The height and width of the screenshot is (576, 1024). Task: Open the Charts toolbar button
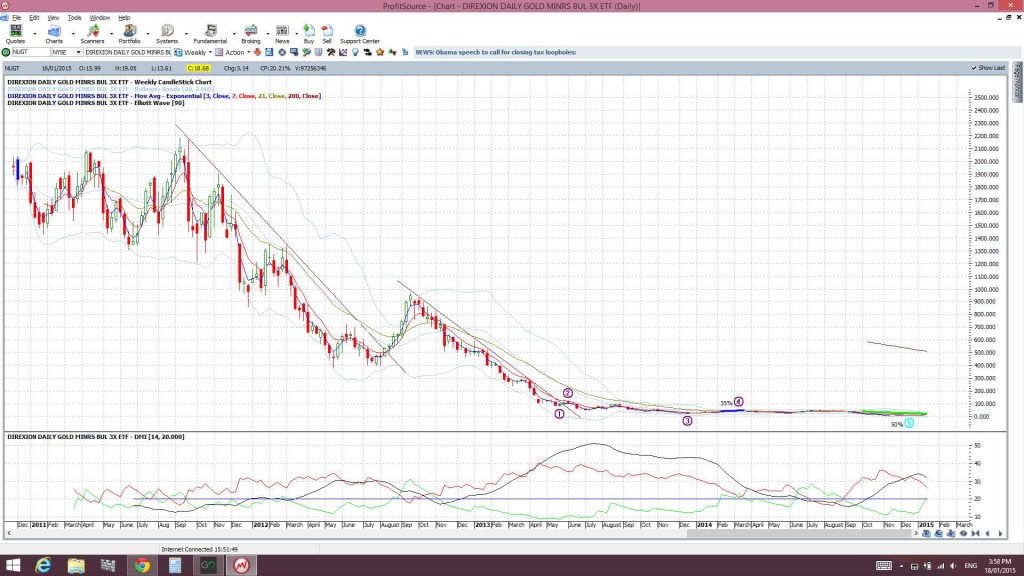(x=54, y=34)
